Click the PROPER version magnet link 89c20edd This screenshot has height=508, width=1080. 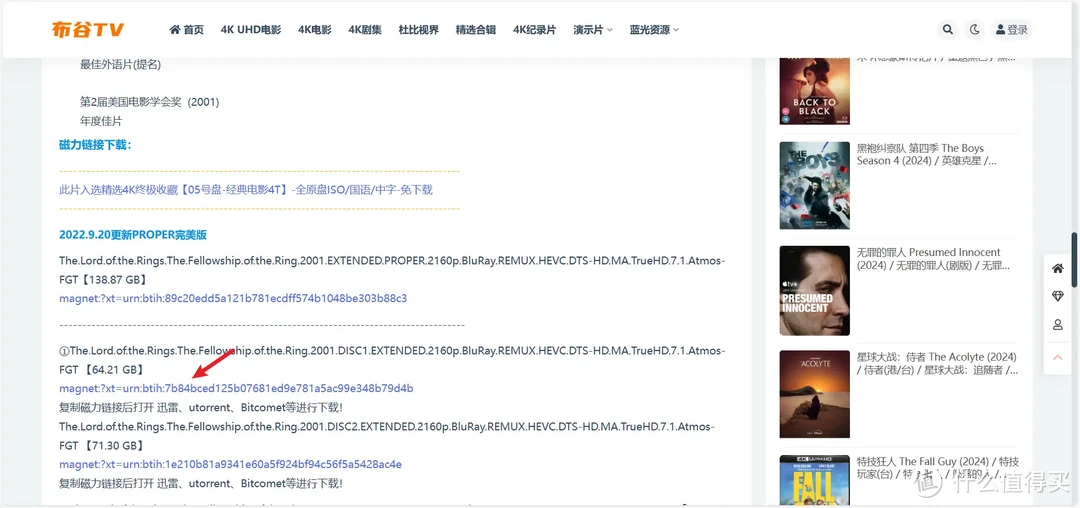pyautogui.click(x=233, y=299)
